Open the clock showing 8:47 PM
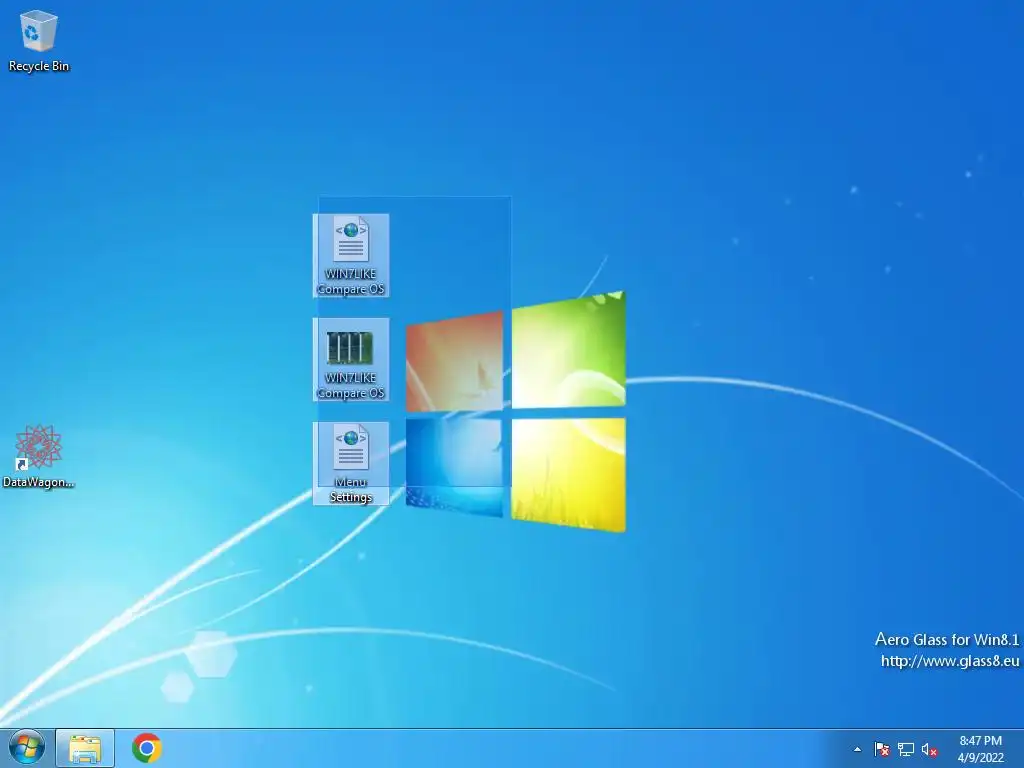The width and height of the screenshot is (1024, 768). coord(980,749)
